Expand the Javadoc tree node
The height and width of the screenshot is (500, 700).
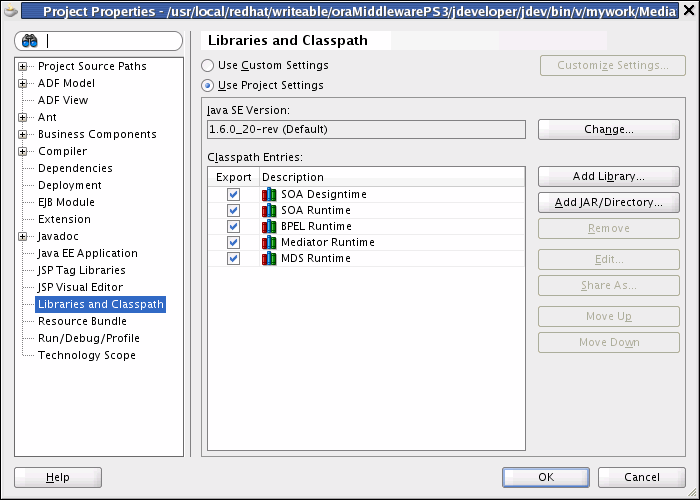click(x=23, y=236)
